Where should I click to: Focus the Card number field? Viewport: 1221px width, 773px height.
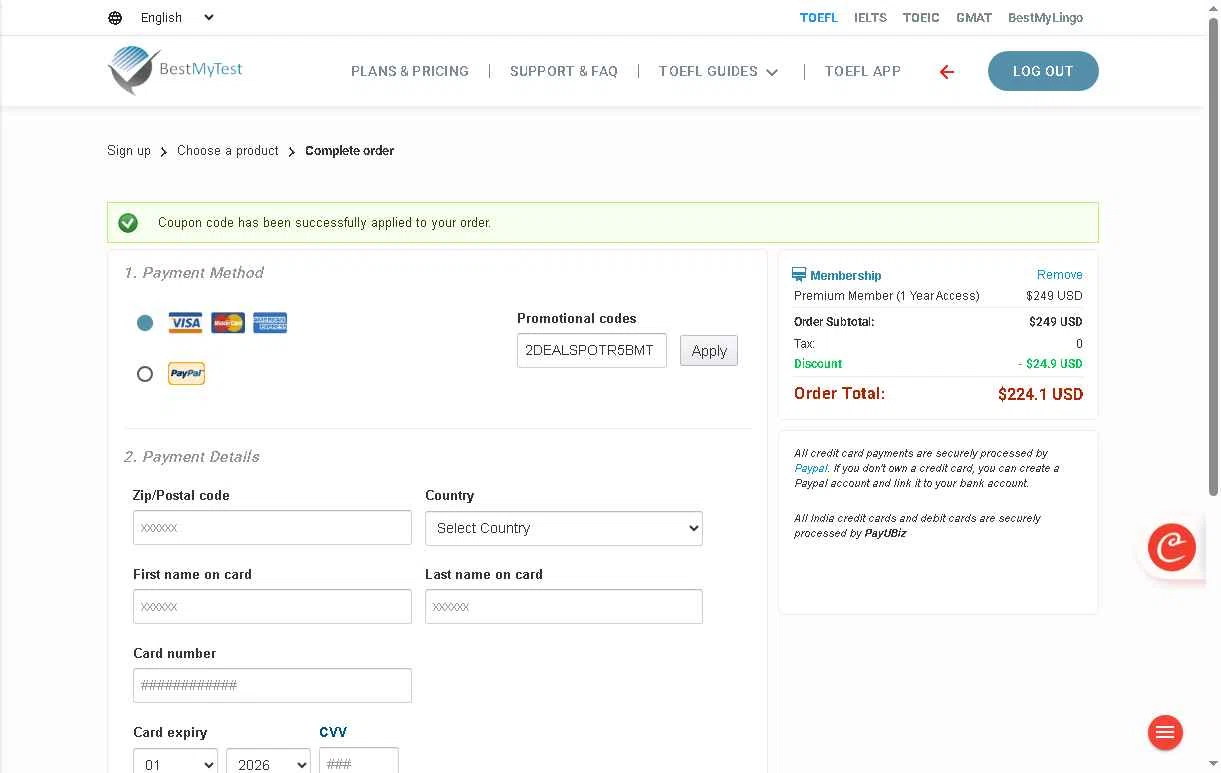coord(272,686)
